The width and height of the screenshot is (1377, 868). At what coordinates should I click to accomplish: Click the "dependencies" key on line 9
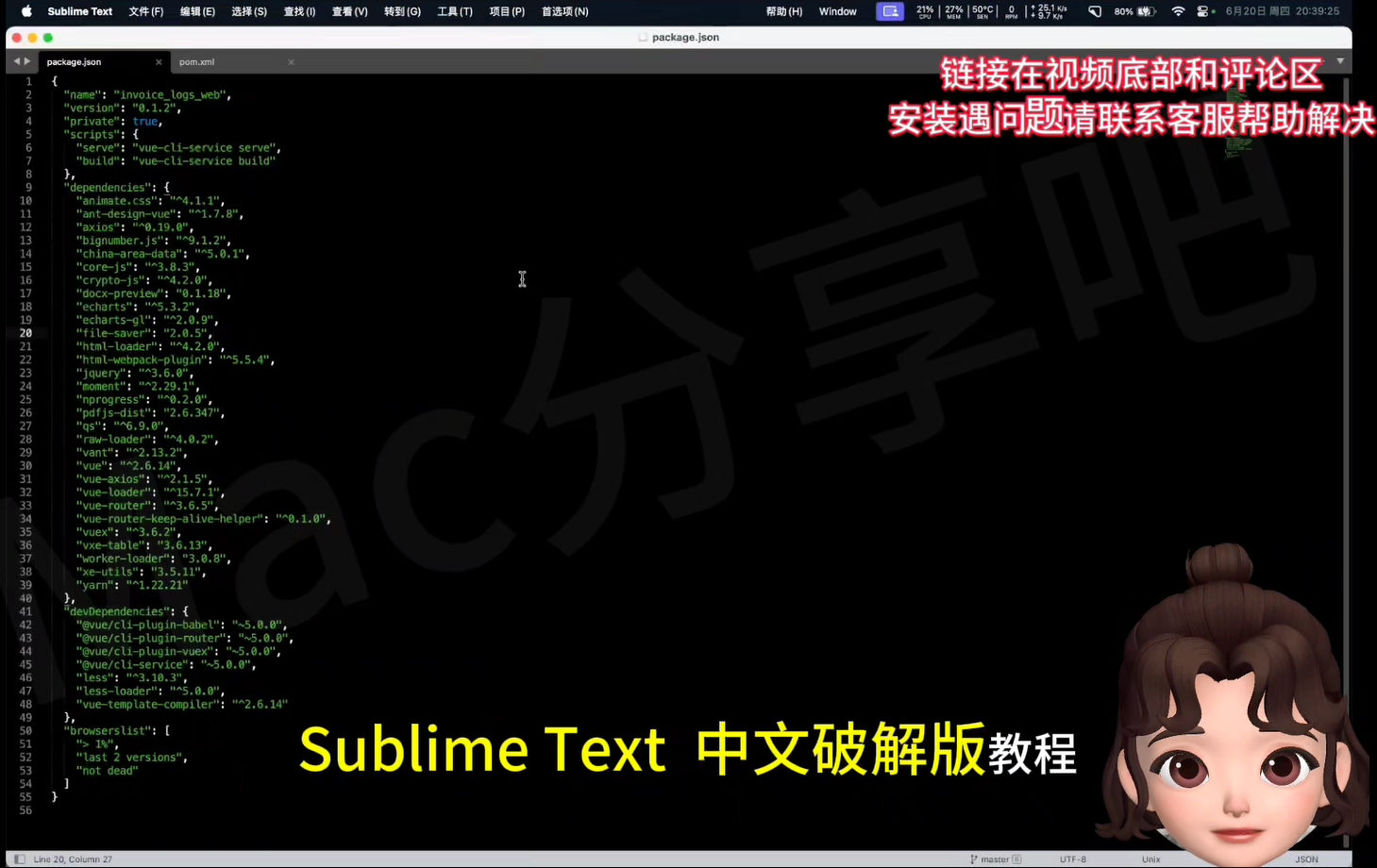click(x=107, y=187)
